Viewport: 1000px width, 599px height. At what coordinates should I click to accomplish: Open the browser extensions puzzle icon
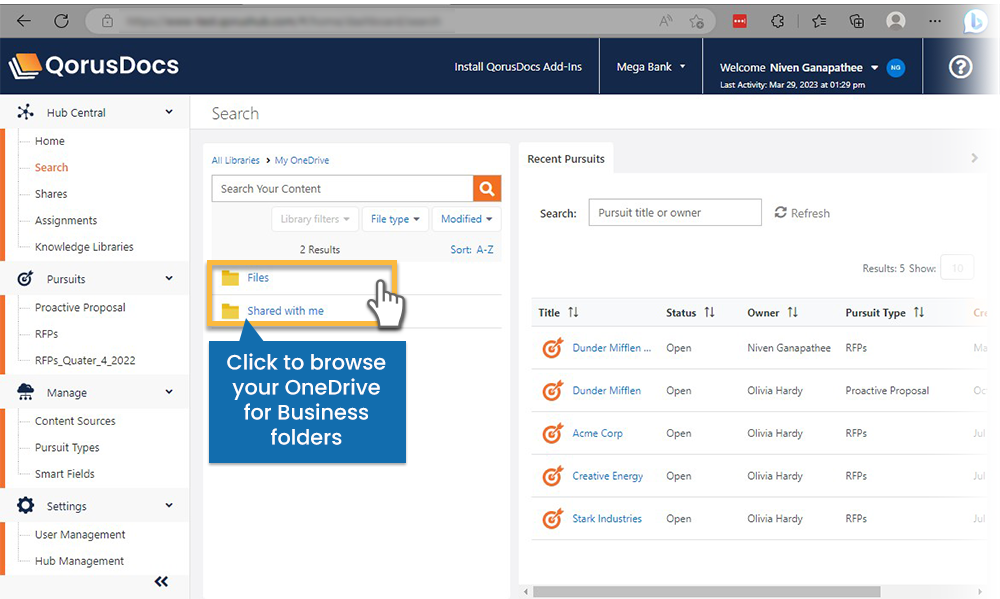click(777, 21)
